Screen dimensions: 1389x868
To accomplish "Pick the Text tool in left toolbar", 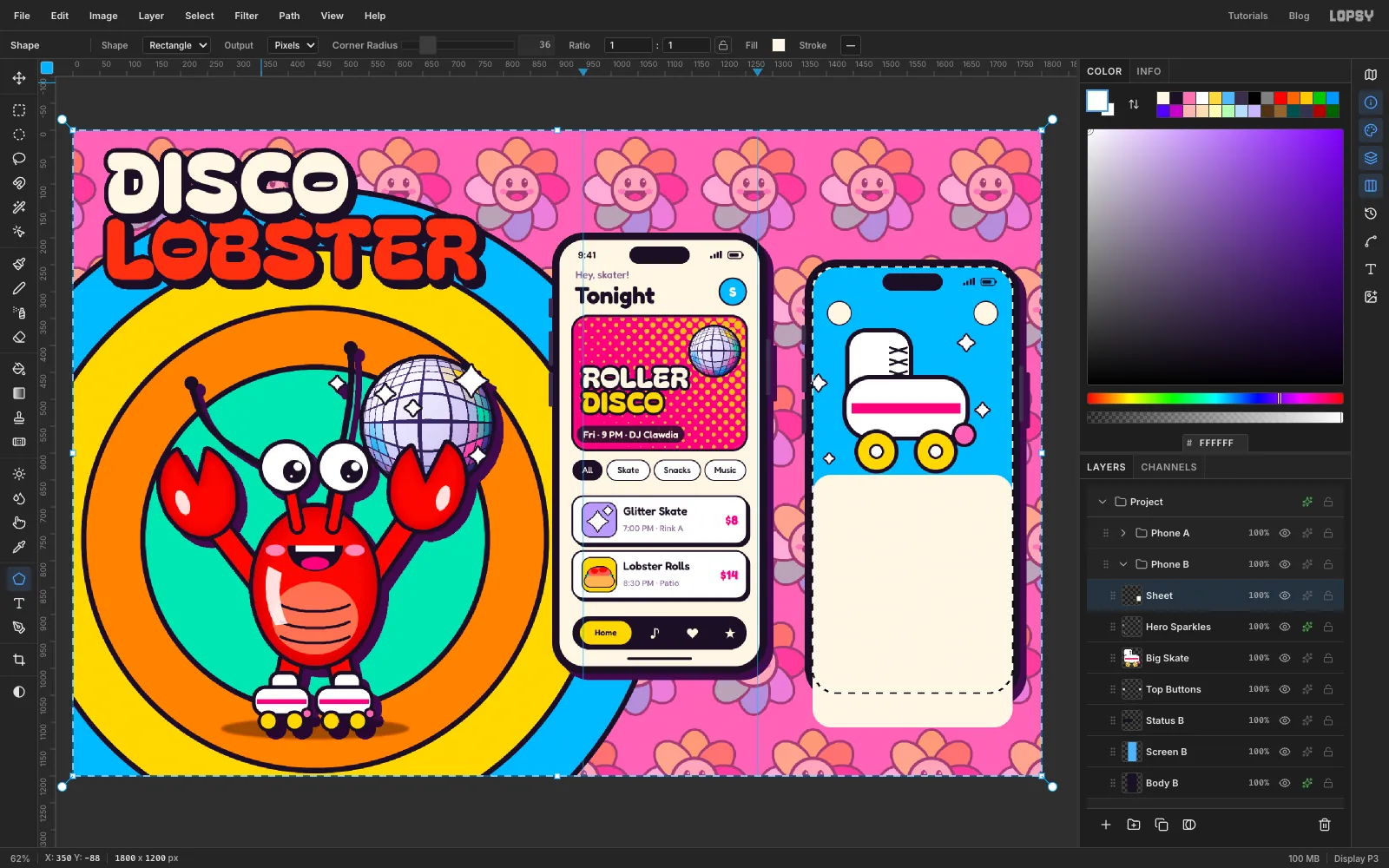I will [19, 603].
